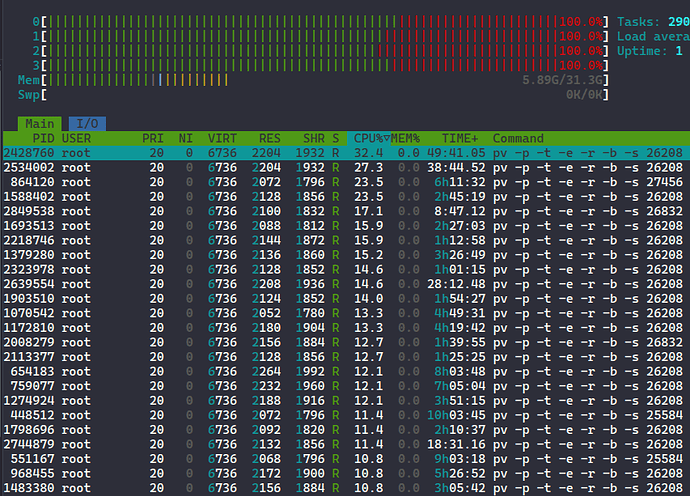Image resolution: width=690 pixels, height=496 pixels.
Task: Select process row PID 448512
Action: [x=346, y=415]
